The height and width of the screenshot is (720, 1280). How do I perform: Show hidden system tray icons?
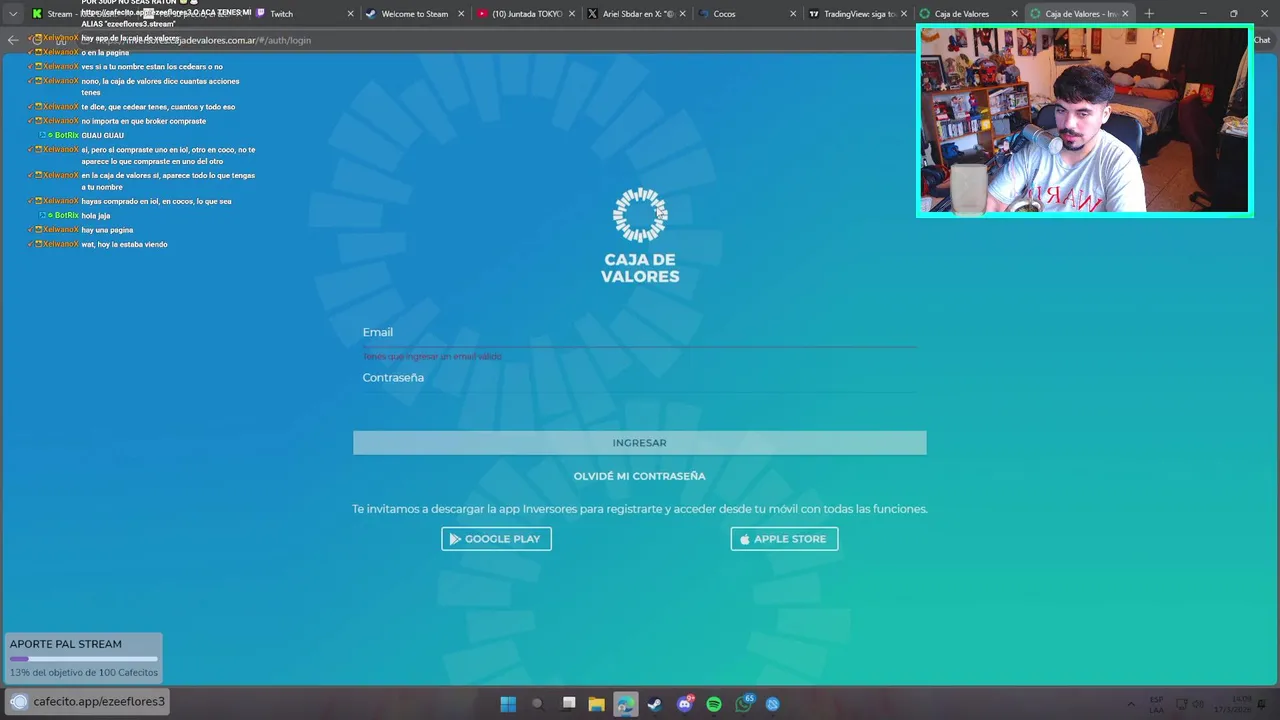[1131, 704]
